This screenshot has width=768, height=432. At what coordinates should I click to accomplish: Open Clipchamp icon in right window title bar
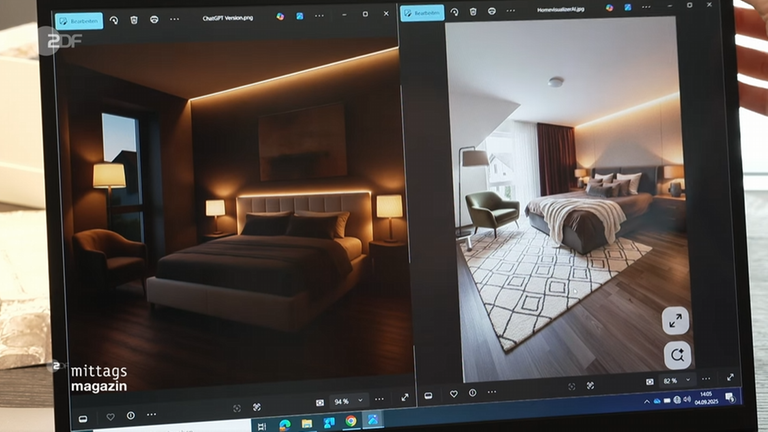pyautogui.click(x=629, y=8)
